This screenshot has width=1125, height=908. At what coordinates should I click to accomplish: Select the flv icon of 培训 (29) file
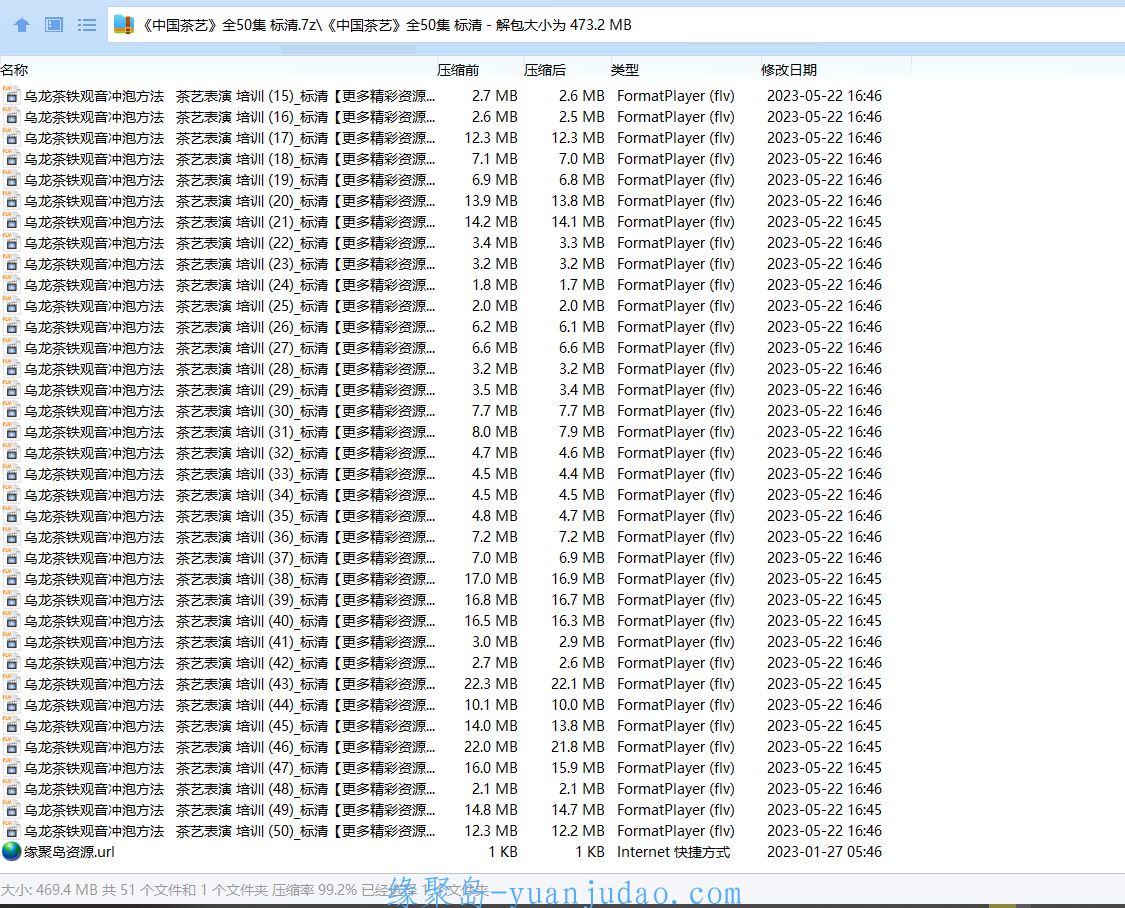point(11,389)
